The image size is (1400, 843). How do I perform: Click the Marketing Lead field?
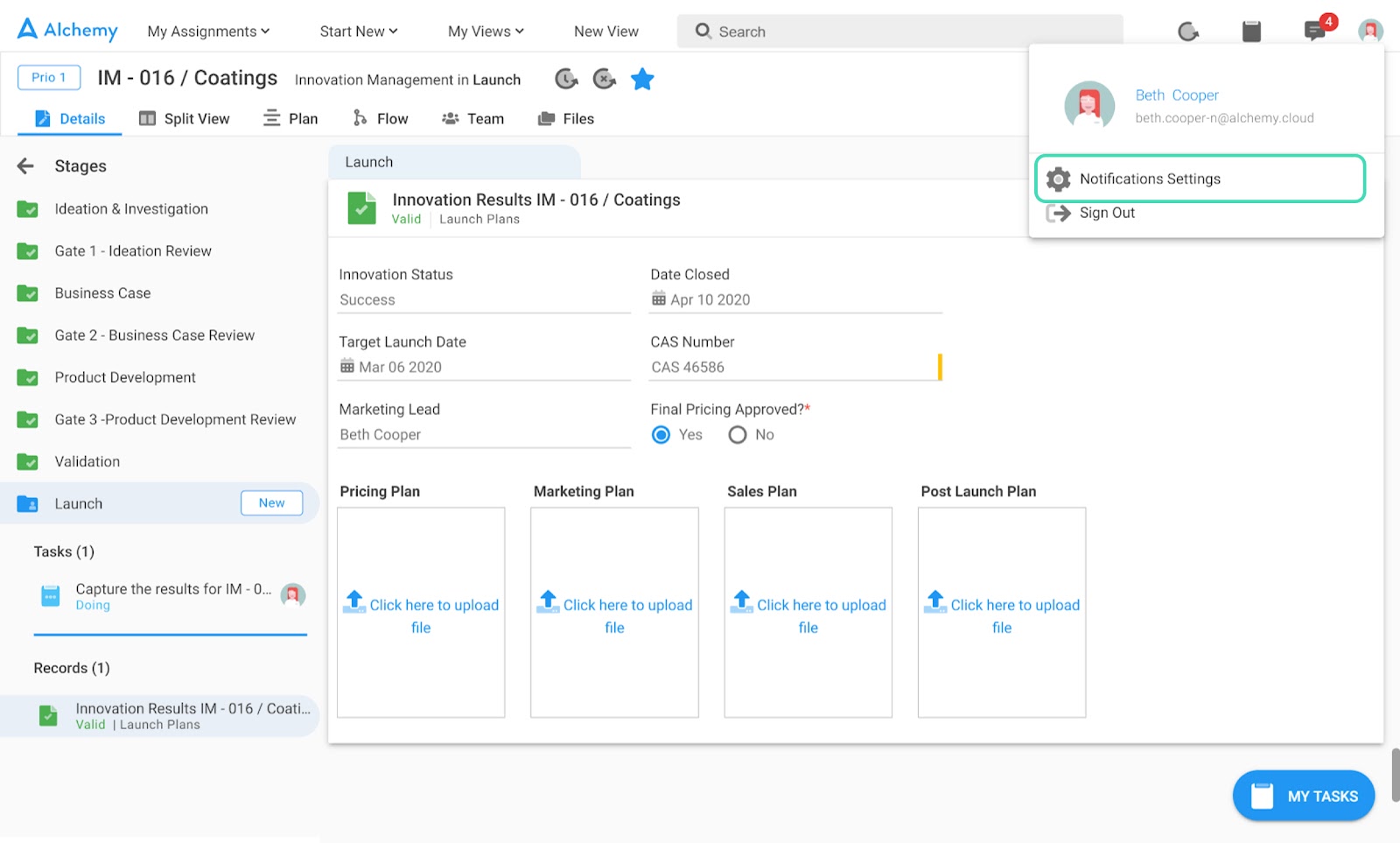tap(484, 435)
